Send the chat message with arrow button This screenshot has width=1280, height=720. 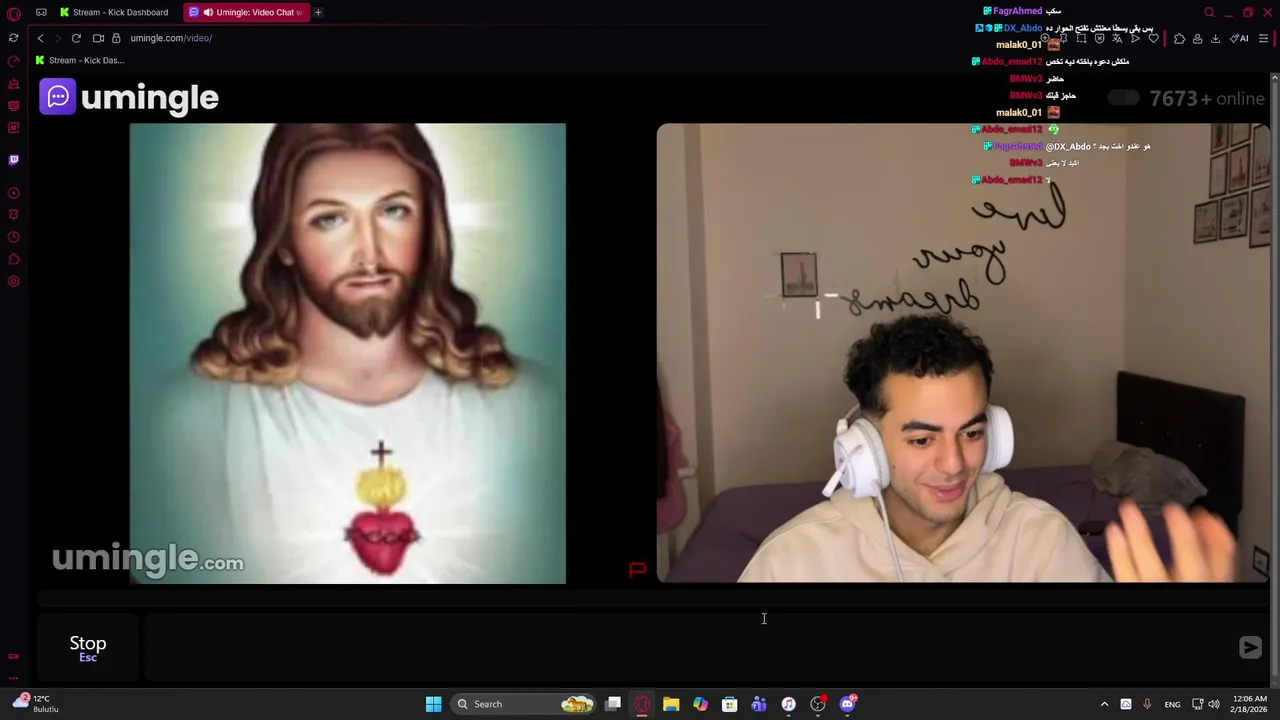(x=1250, y=648)
